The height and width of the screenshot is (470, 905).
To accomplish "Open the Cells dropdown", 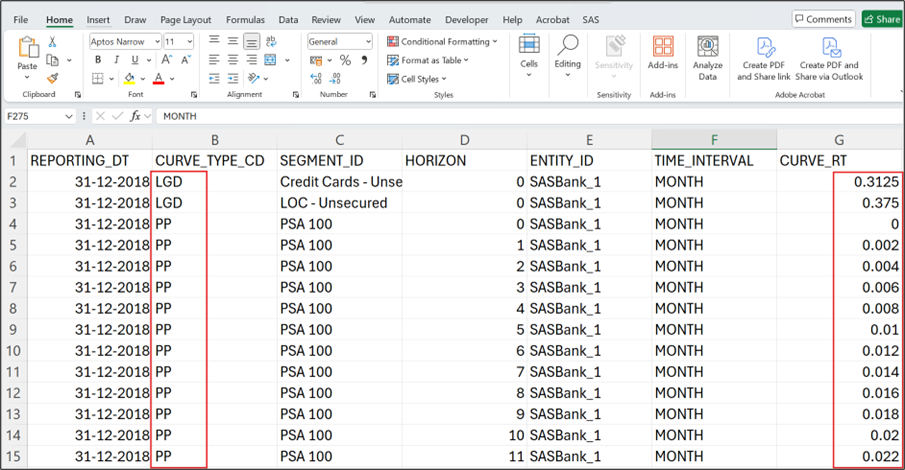I will [529, 56].
